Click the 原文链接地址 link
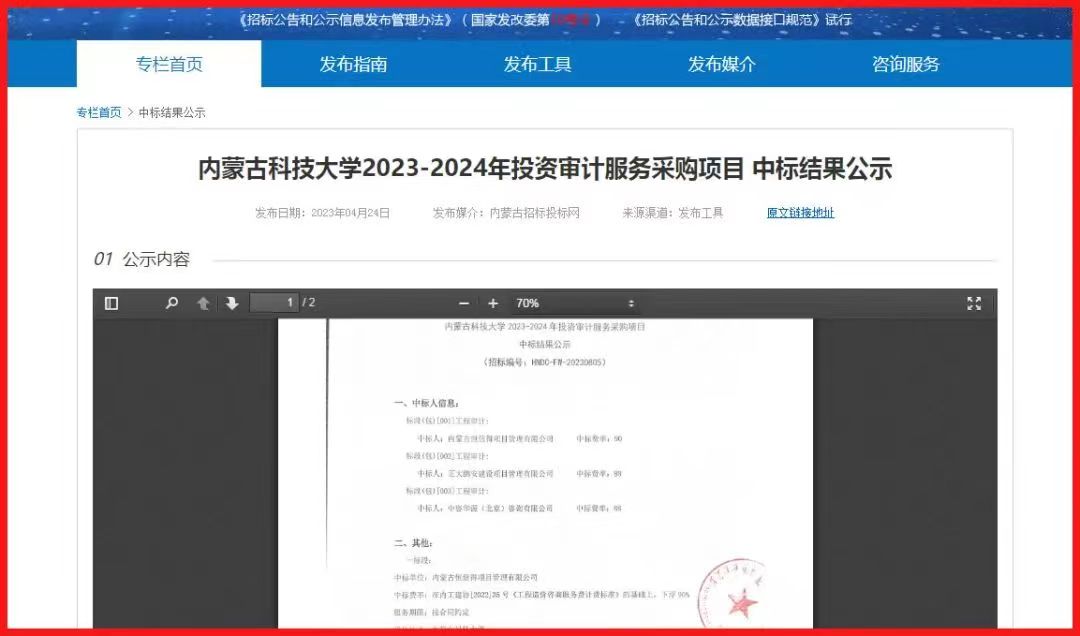Viewport: 1080px width, 636px height. 800,213
